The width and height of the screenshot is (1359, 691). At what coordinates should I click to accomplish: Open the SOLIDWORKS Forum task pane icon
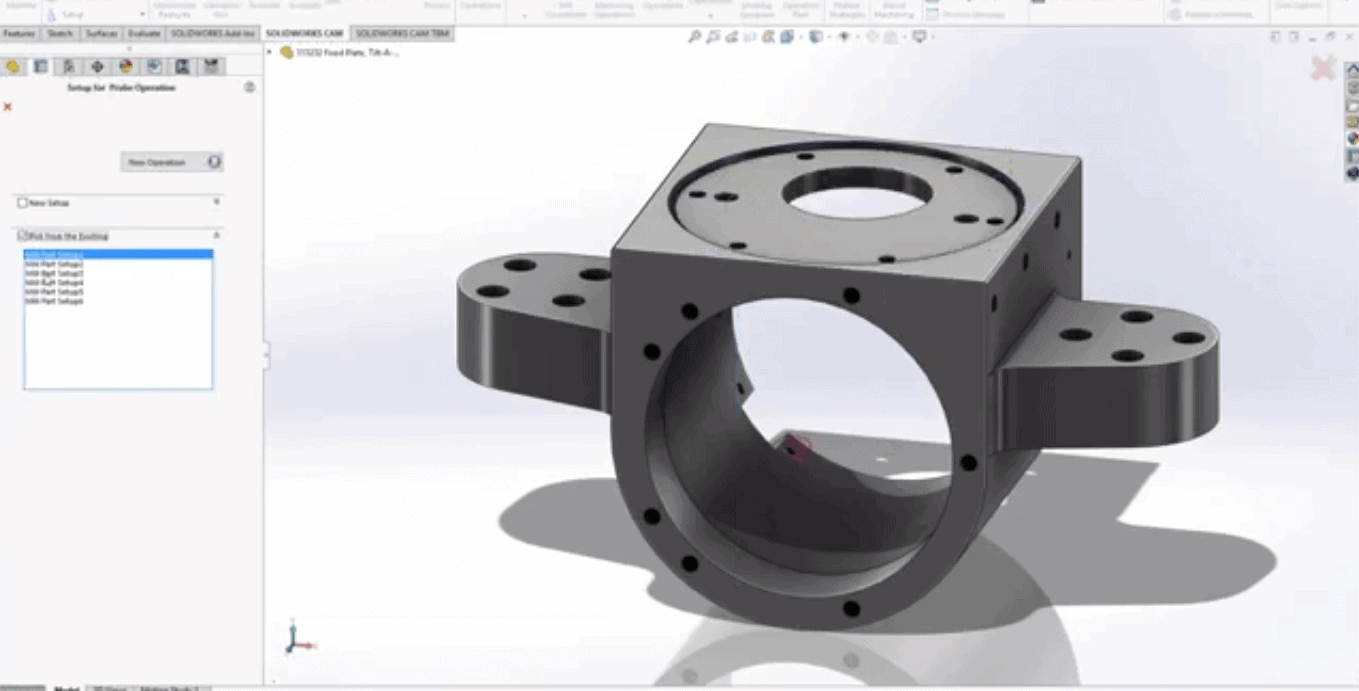[x=1353, y=173]
